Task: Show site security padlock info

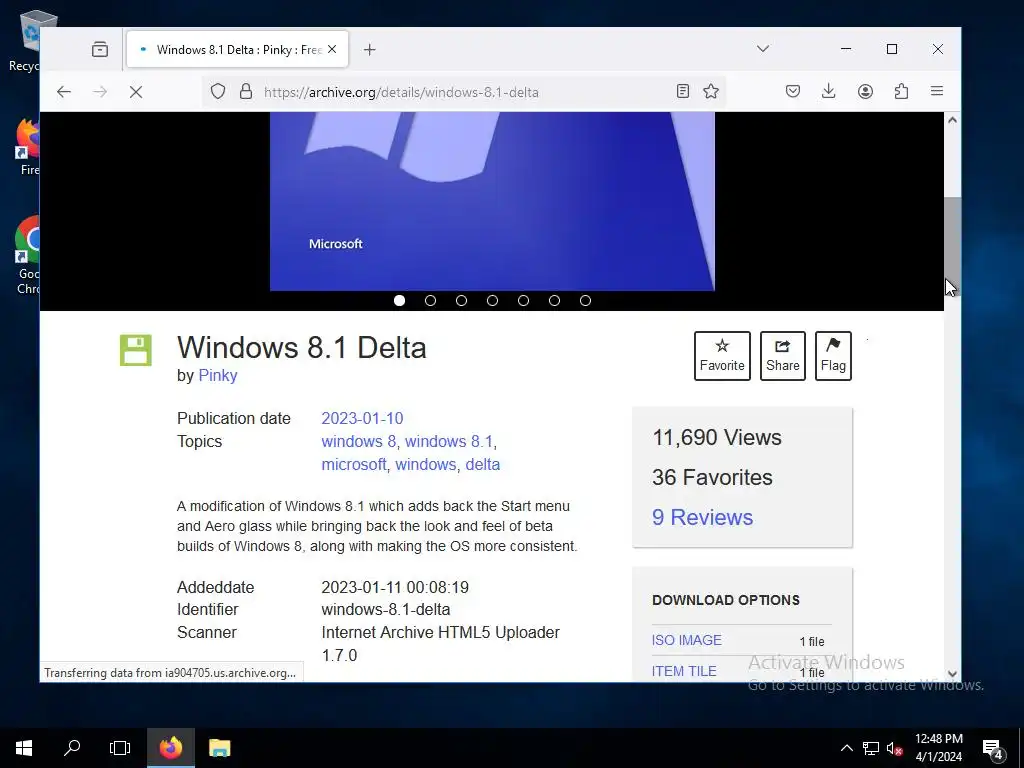Action: [246, 91]
